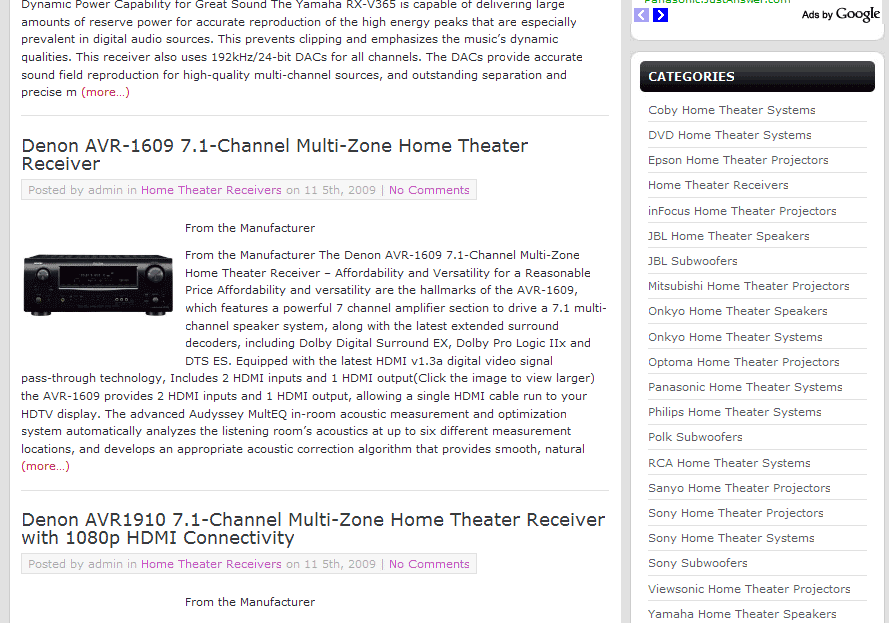The width and height of the screenshot is (889, 623).
Task: Open inFocus Home Theater Projectors category
Action: coord(742,211)
